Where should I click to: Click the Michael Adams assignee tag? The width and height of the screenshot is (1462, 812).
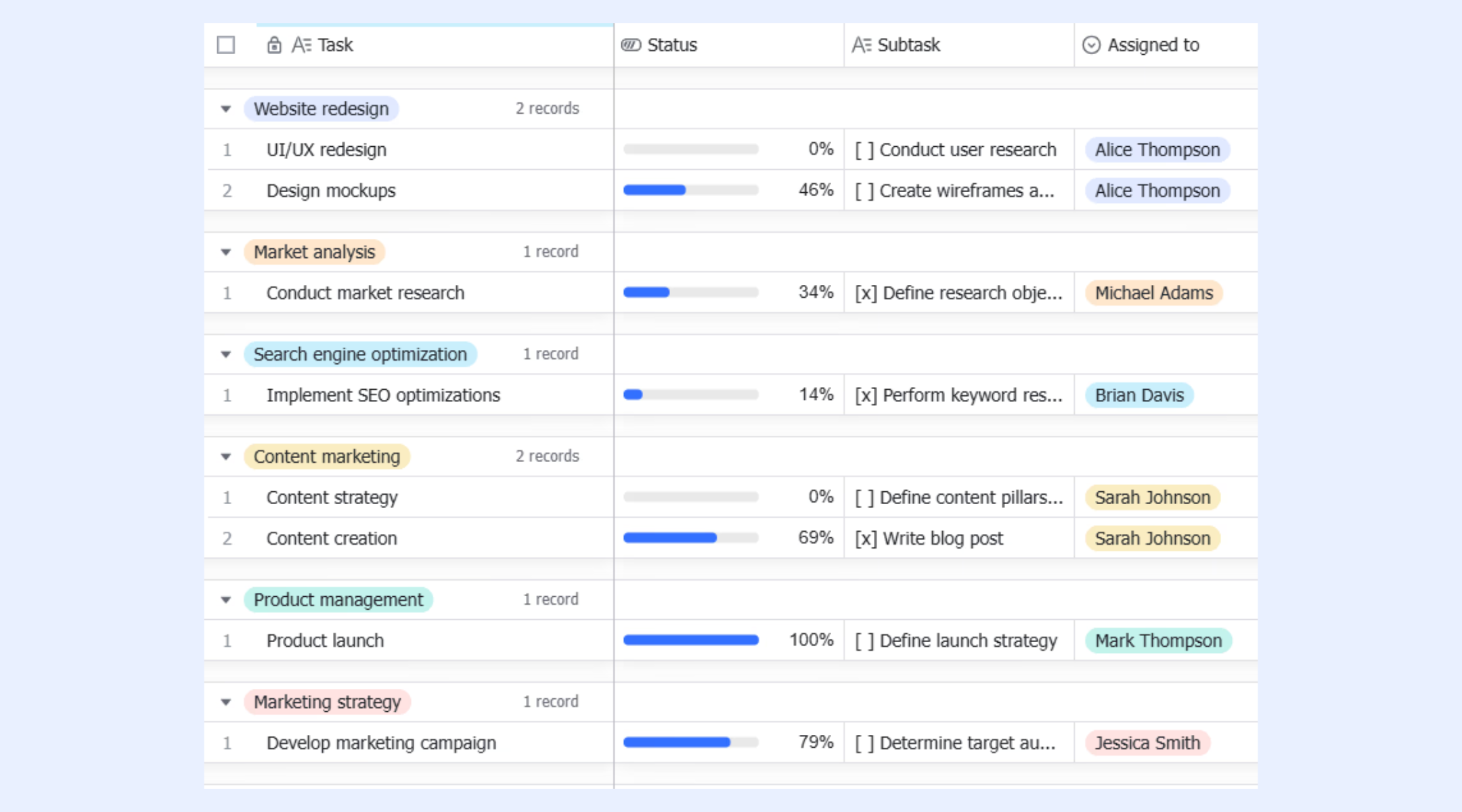[1154, 293]
